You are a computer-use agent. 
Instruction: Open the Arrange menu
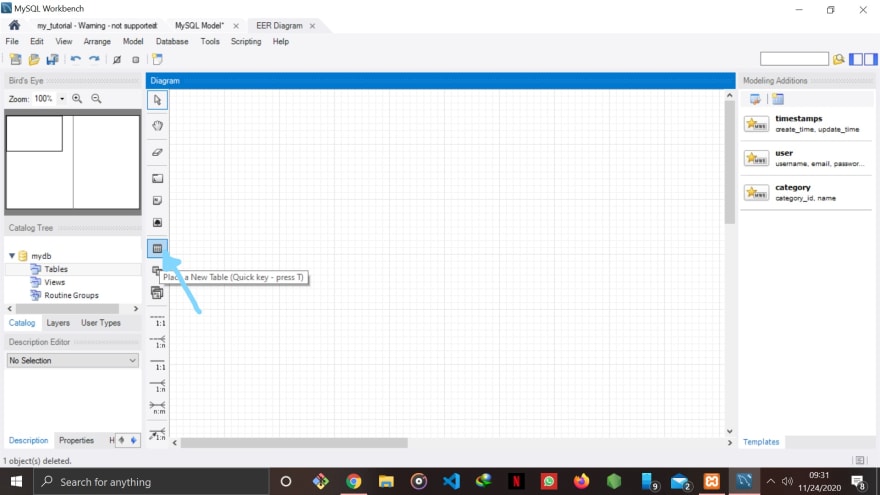click(x=97, y=42)
